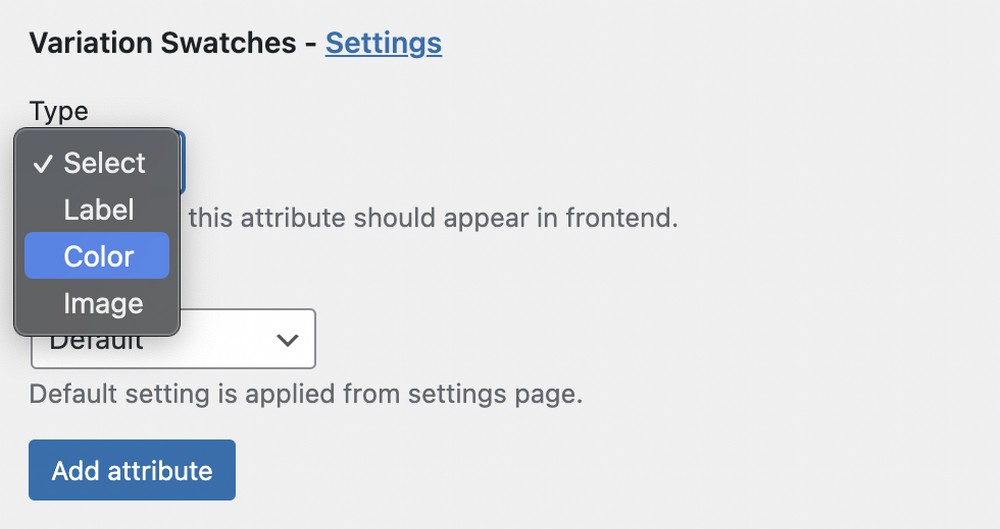Click the checkmark icon beside Select
This screenshot has height=529, width=1000.
pos(43,164)
